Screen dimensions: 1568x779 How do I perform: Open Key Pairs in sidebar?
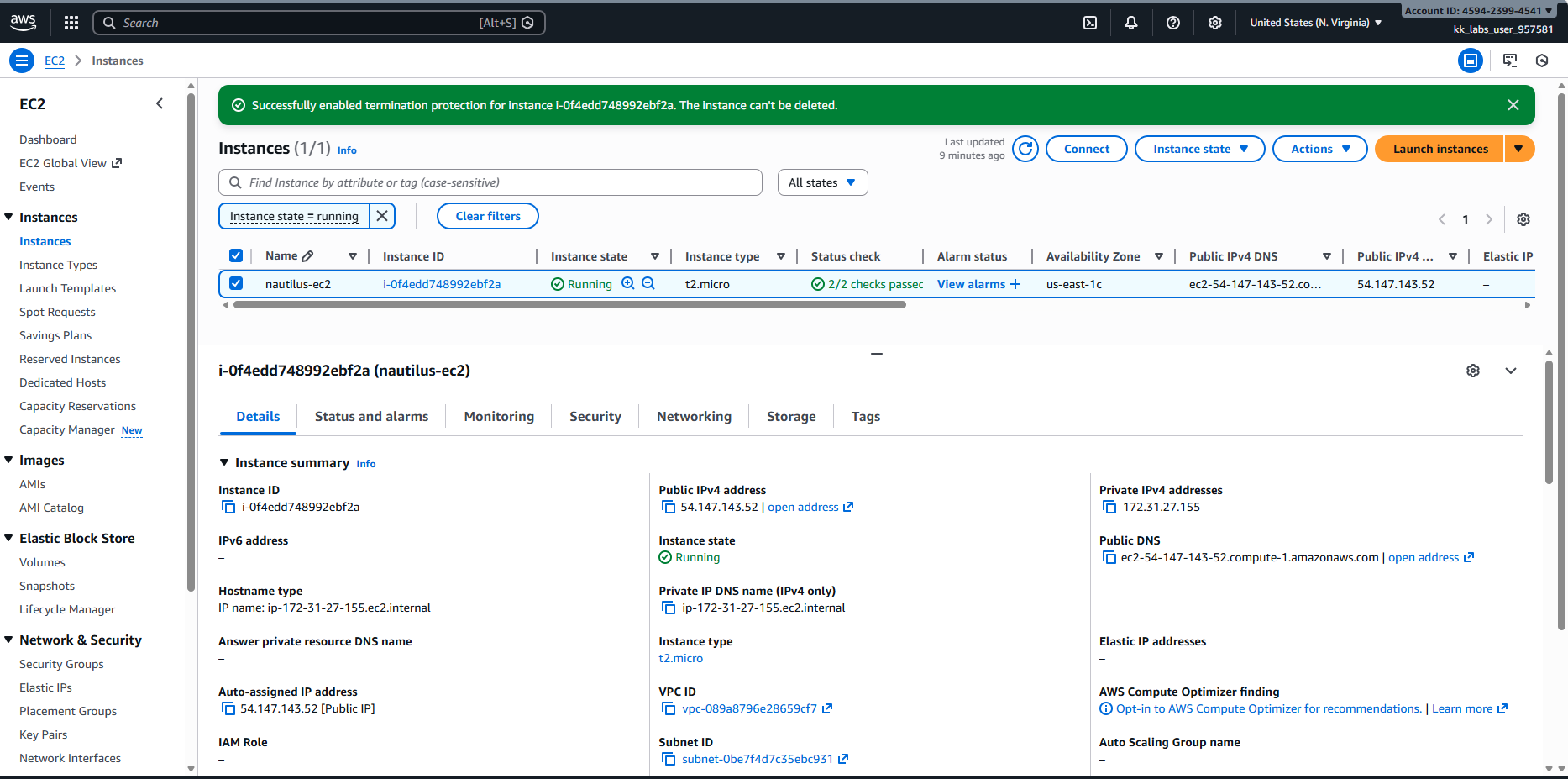43,734
